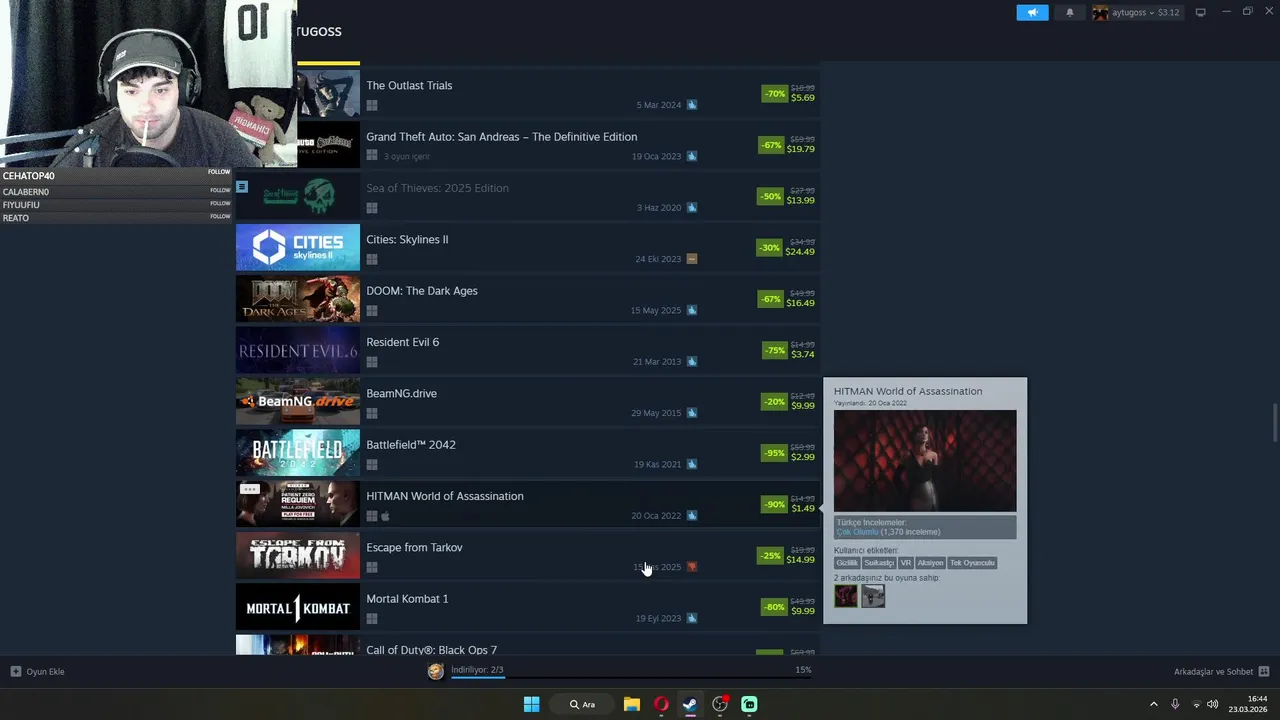
Task: Click the Steam icon in the taskbar
Action: click(x=690, y=704)
